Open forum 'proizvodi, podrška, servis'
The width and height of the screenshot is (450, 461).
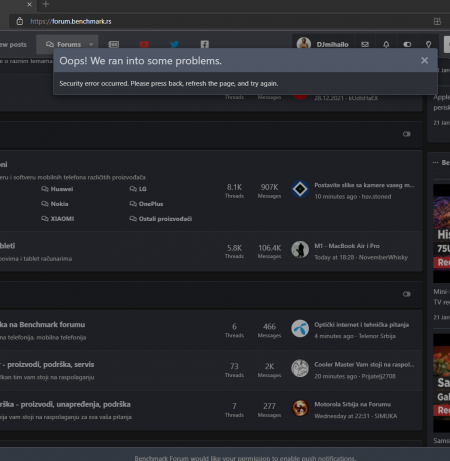pyautogui.click(x=51, y=364)
